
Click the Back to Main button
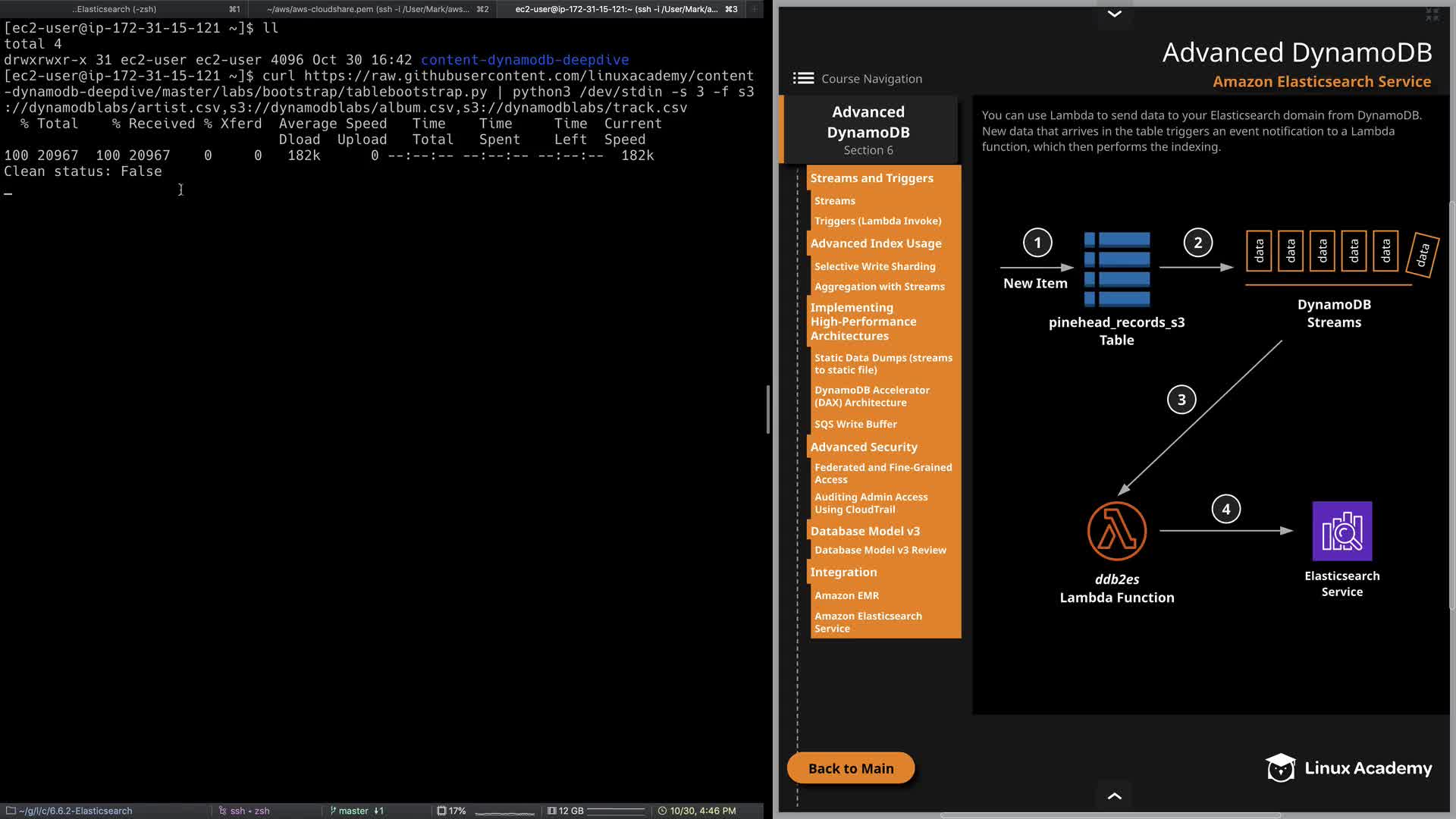(x=850, y=768)
